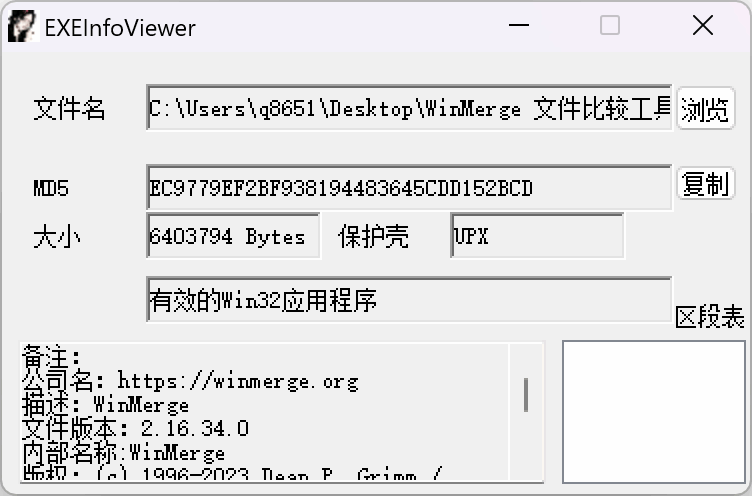Close the EXEInfoViewer window
752x496 pixels.
click(703, 25)
